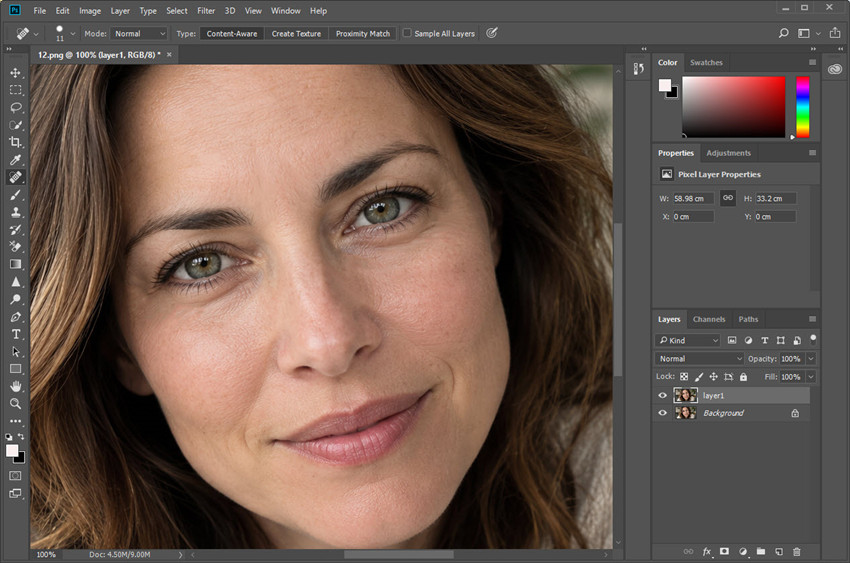850x563 pixels.
Task: Click the Add layer mask icon
Action: pyautogui.click(x=724, y=551)
